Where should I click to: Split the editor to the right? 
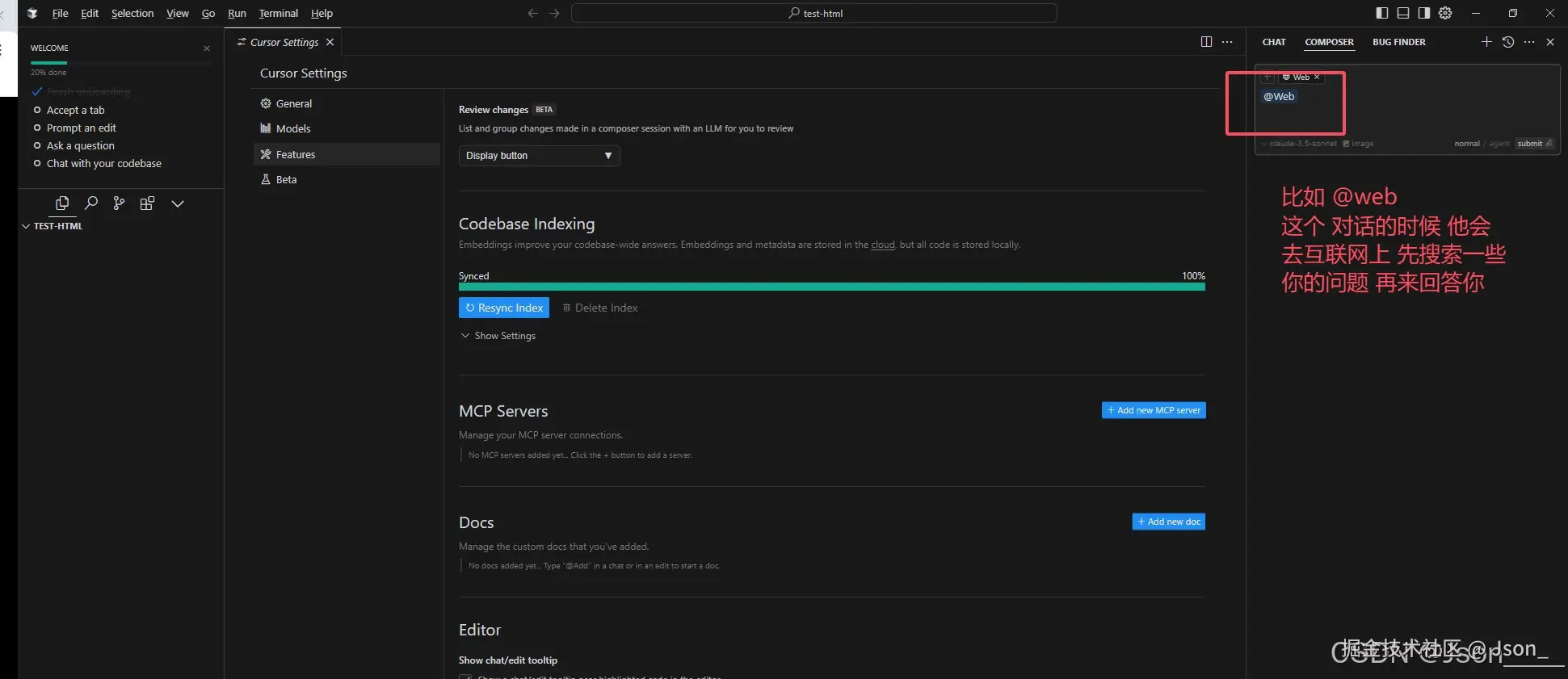click(x=1206, y=42)
